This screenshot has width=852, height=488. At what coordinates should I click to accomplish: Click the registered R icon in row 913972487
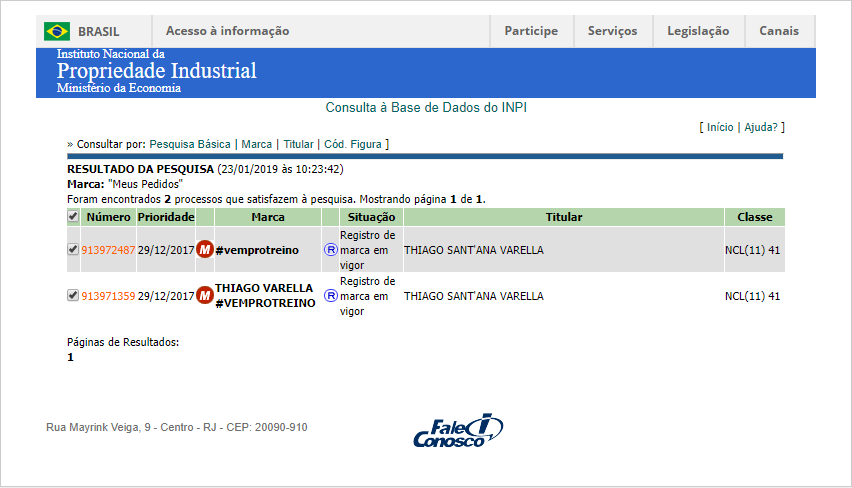(x=330, y=249)
